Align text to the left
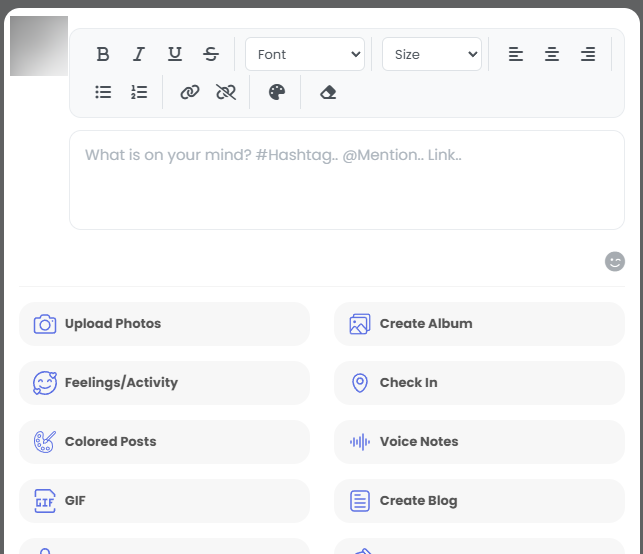The width and height of the screenshot is (643, 554). click(x=516, y=54)
